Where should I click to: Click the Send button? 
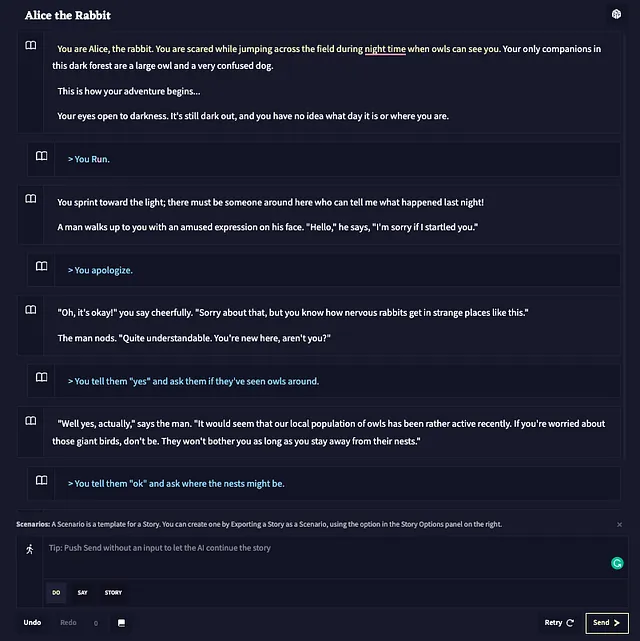coord(606,623)
